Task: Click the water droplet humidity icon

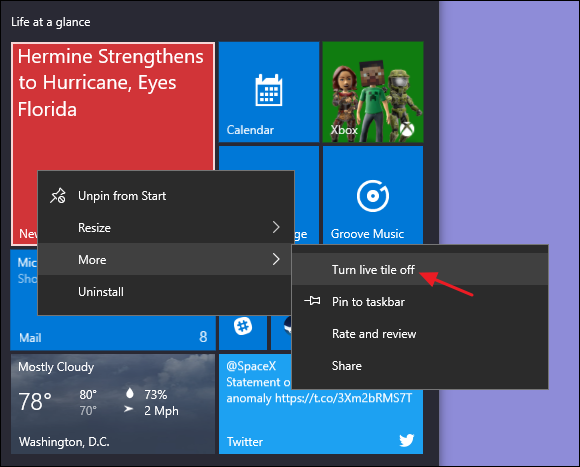Action: [129, 393]
